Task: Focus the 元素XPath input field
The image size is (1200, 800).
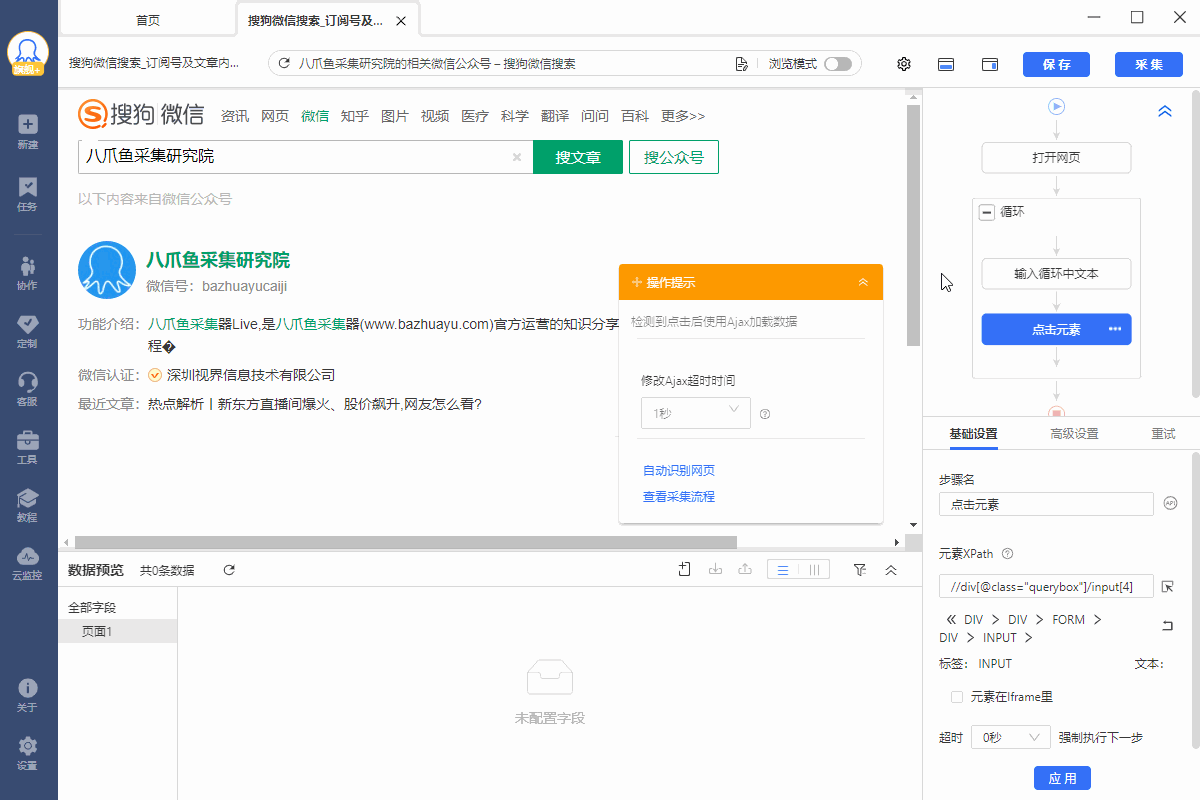Action: tap(1046, 586)
